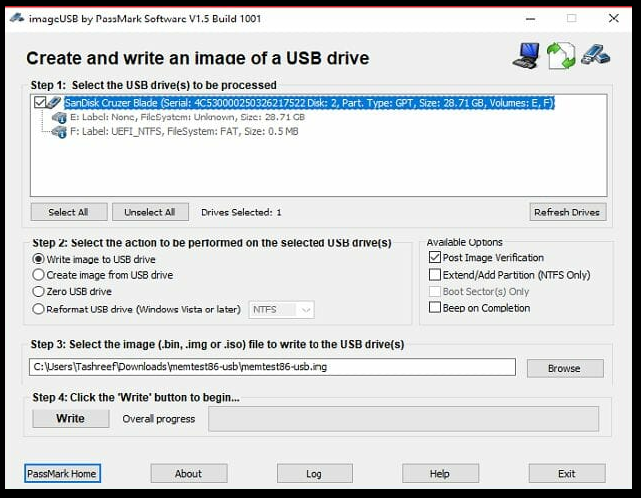
Task: Click the image file path input field
Action: click(272, 367)
